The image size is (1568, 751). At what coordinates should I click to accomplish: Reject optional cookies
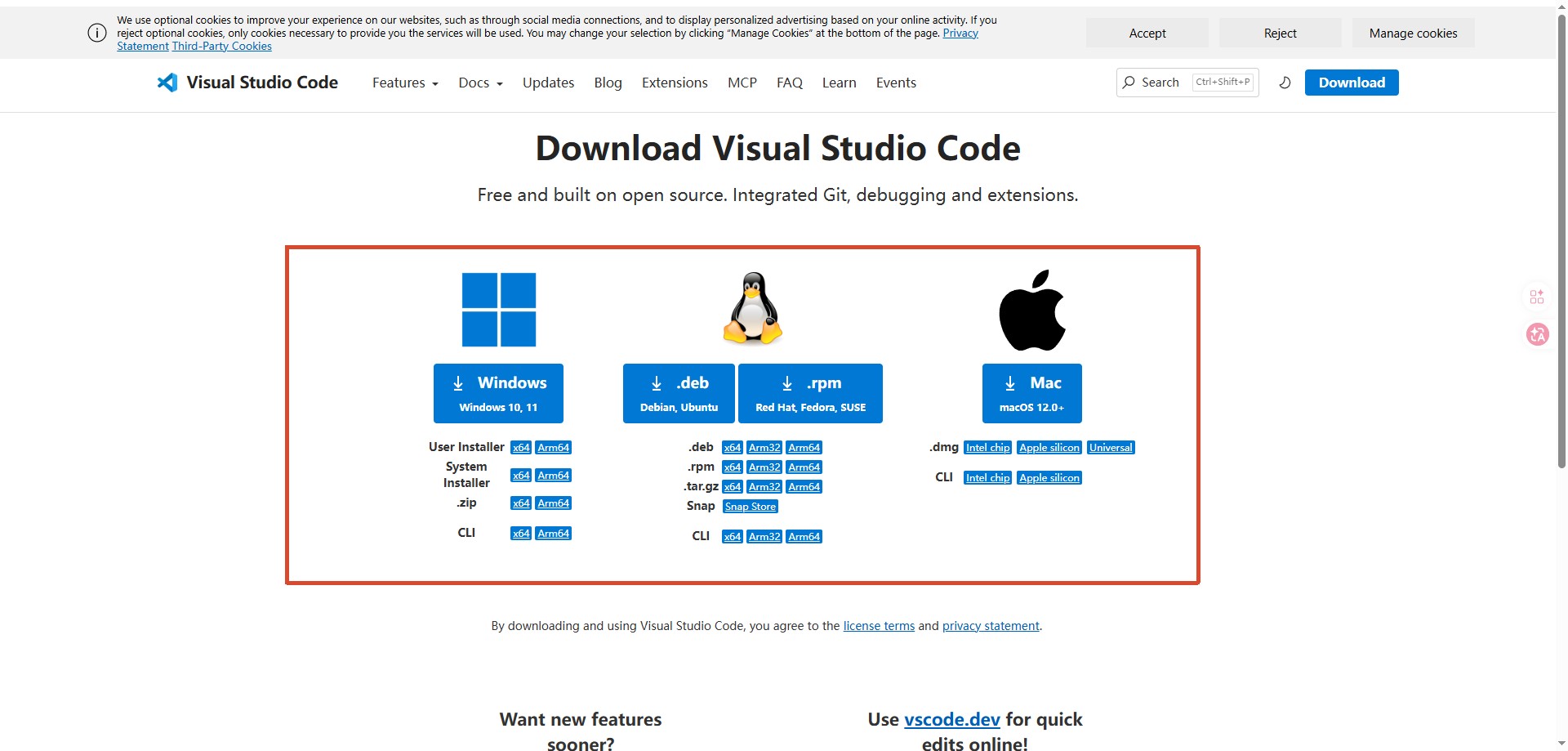tap(1281, 33)
